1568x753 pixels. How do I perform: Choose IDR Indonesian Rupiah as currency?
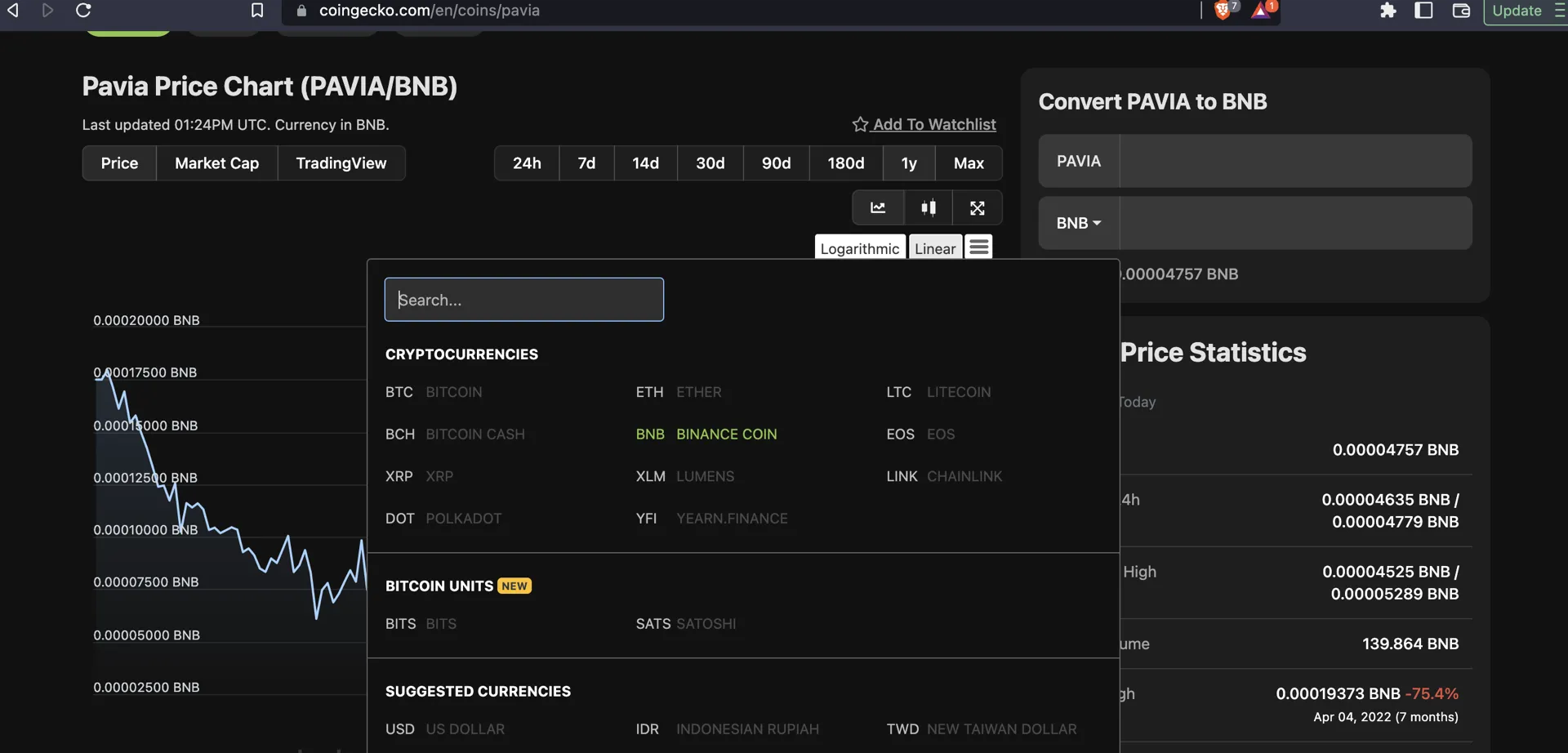(728, 729)
